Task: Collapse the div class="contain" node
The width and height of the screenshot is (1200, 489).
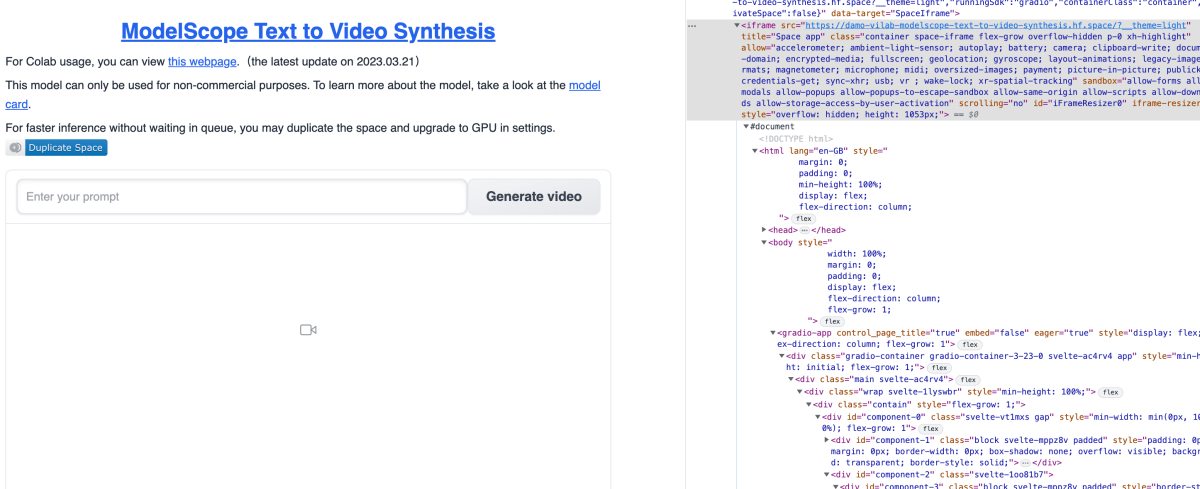Action: tap(809, 404)
